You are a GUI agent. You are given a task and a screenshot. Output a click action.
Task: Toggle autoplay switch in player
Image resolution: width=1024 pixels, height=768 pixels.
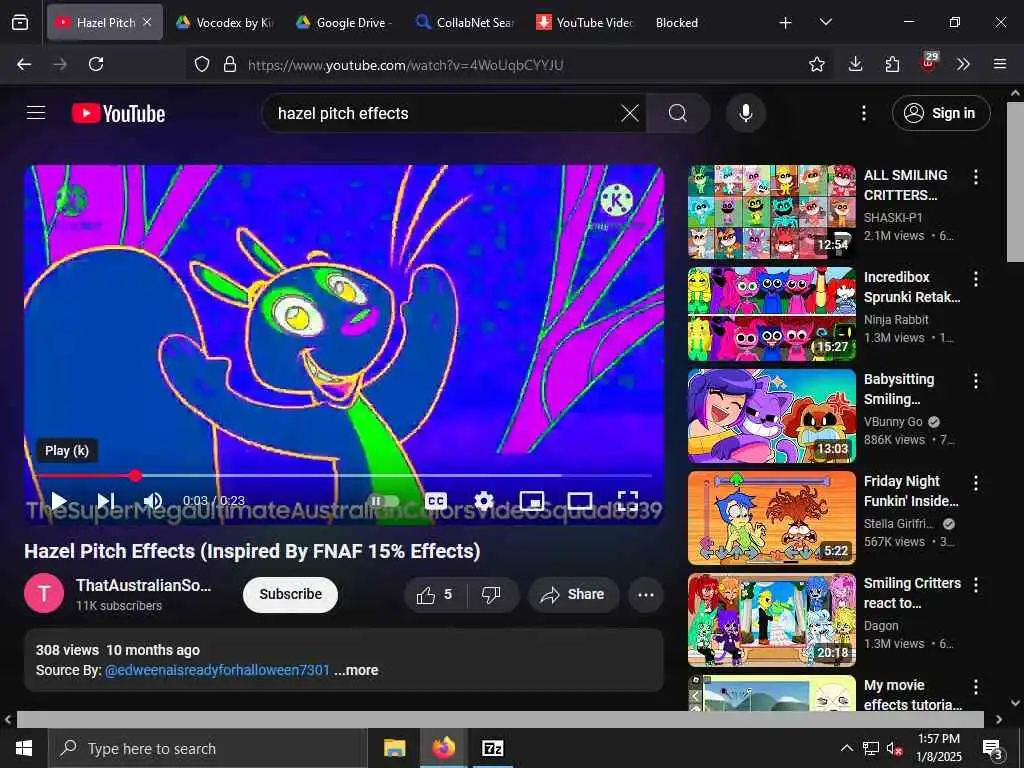coord(382,501)
